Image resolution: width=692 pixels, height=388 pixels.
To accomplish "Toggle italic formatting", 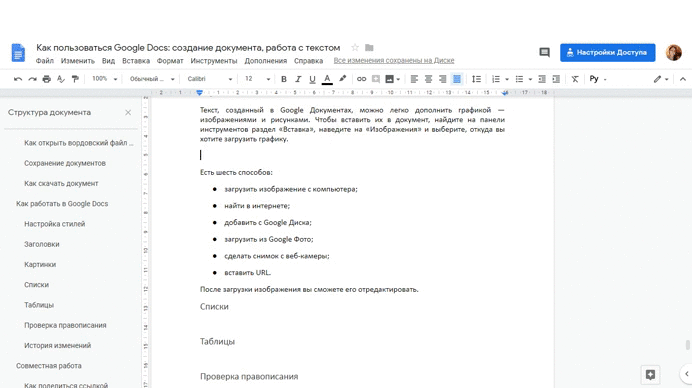I will coord(298,79).
